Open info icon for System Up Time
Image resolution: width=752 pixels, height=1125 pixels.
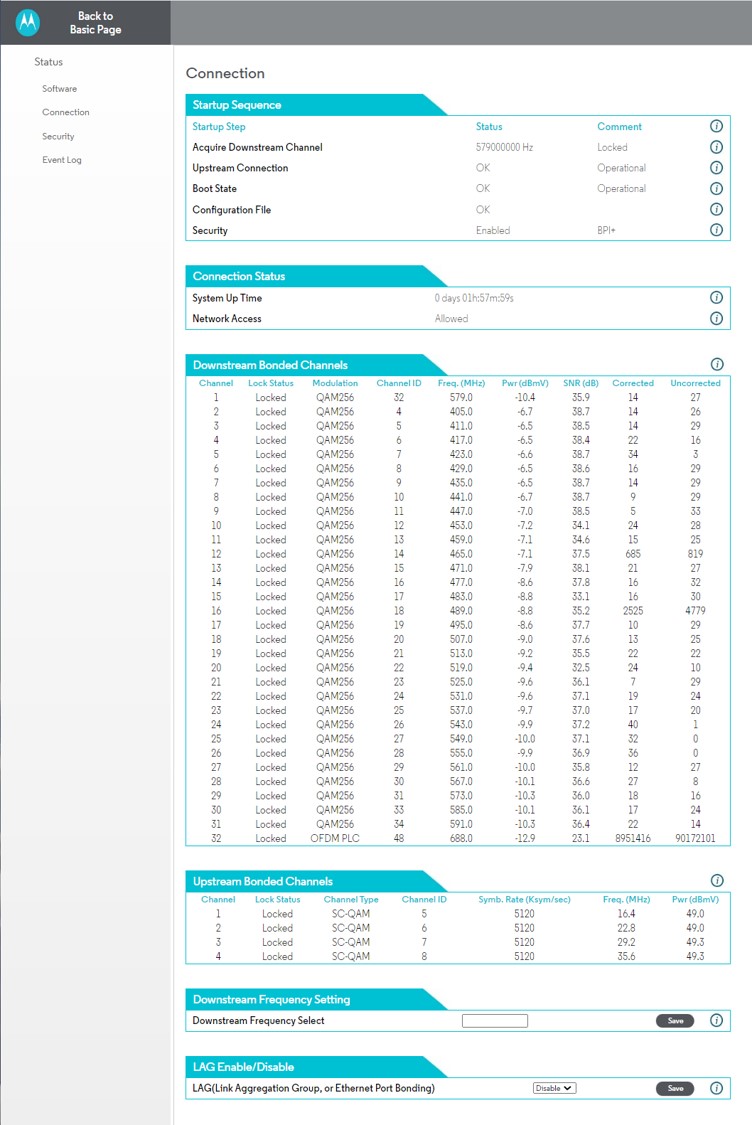716,298
